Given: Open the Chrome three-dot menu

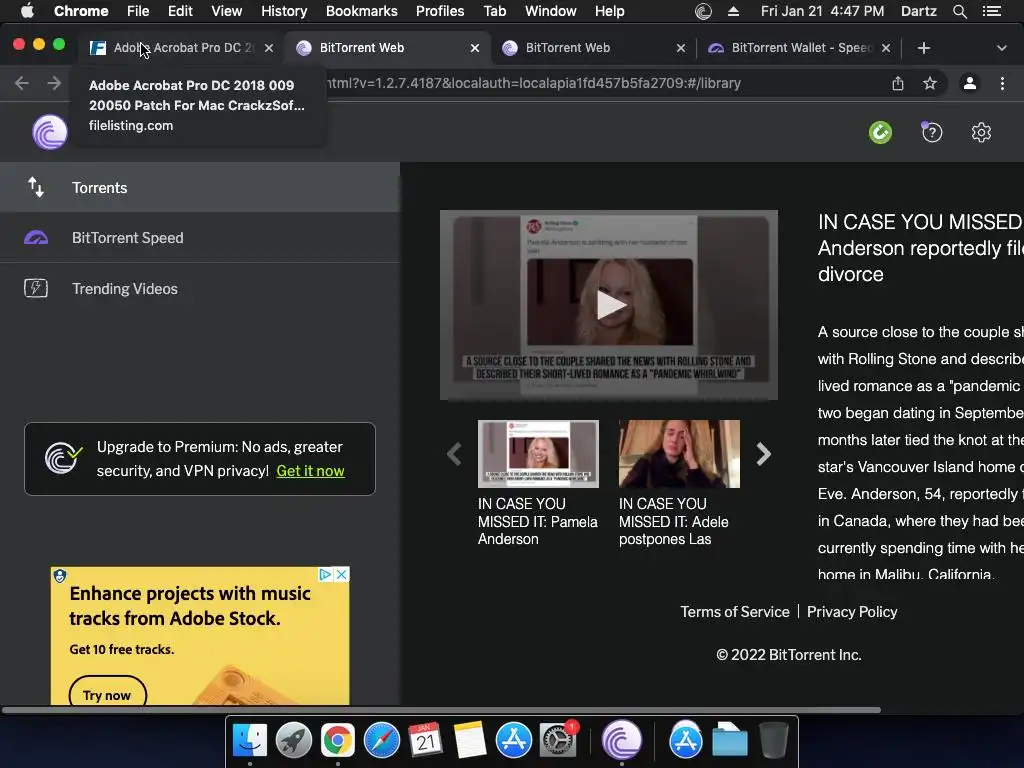Looking at the screenshot, I should (1002, 83).
